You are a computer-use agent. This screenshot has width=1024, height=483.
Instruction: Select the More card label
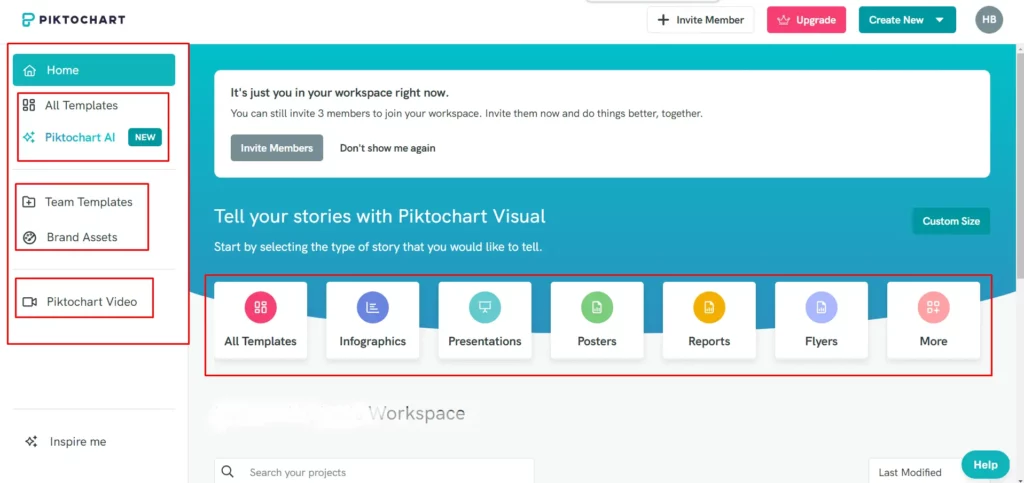coord(933,341)
